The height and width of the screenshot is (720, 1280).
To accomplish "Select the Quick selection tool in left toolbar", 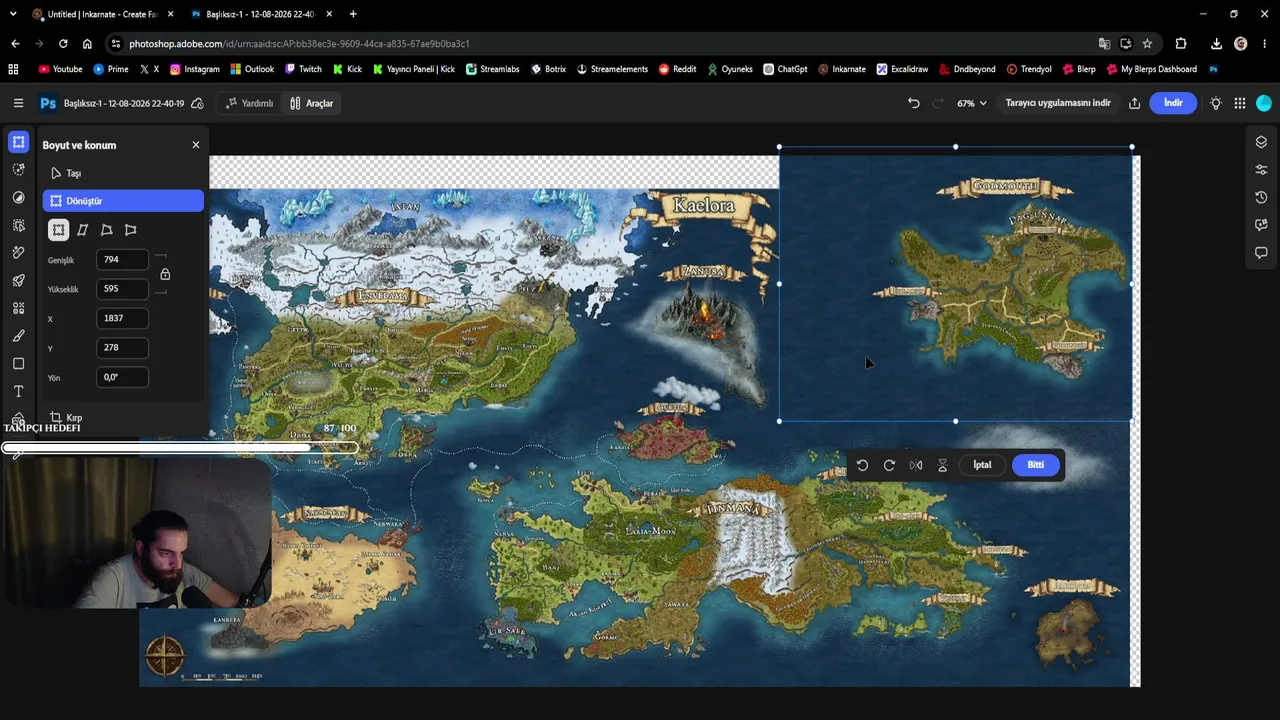I will click(18, 170).
